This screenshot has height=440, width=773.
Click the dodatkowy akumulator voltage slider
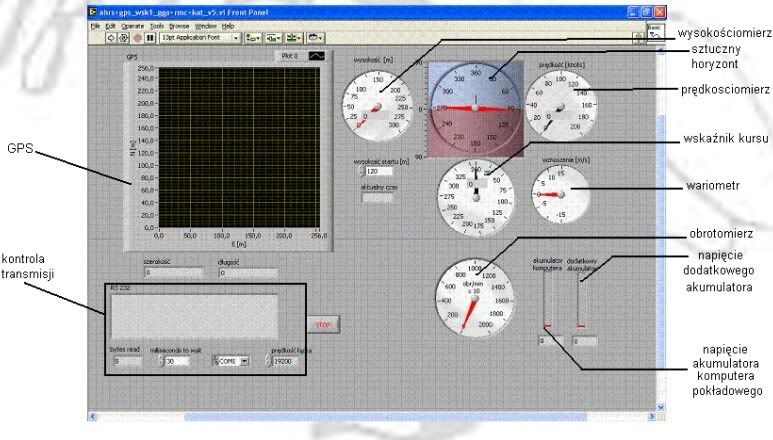click(x=581, y=298)
